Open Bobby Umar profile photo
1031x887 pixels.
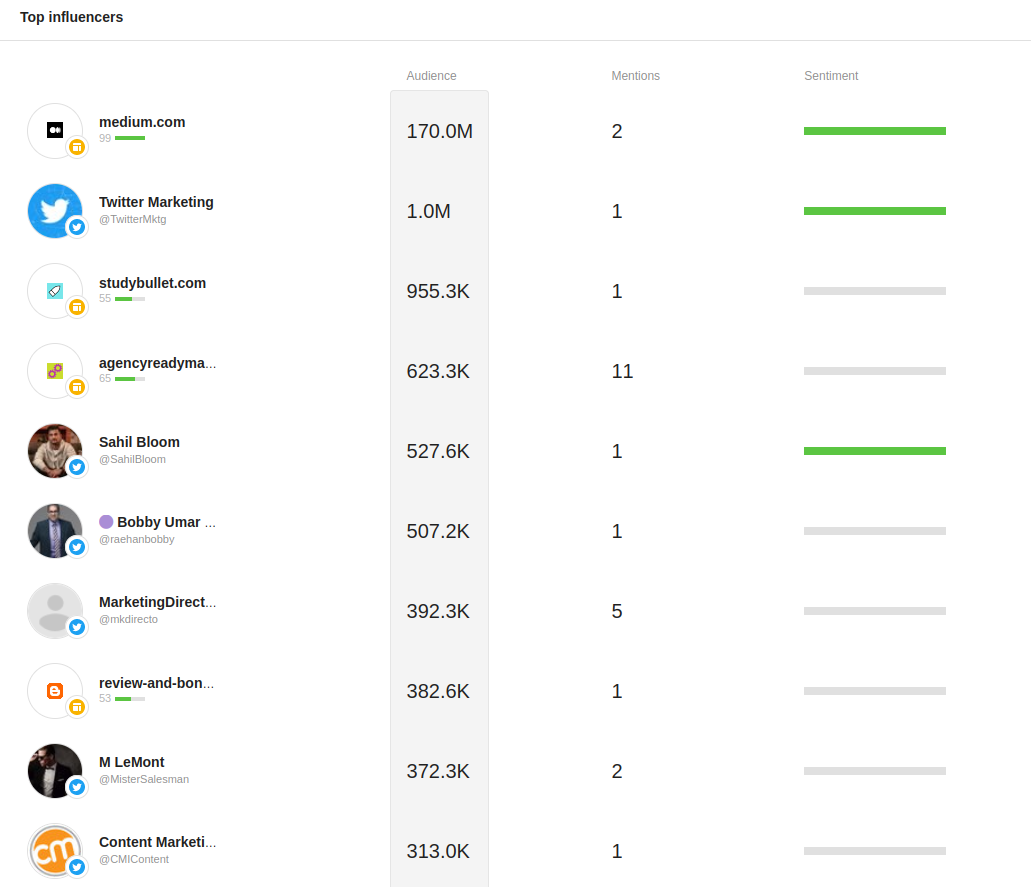click(55, 531)
